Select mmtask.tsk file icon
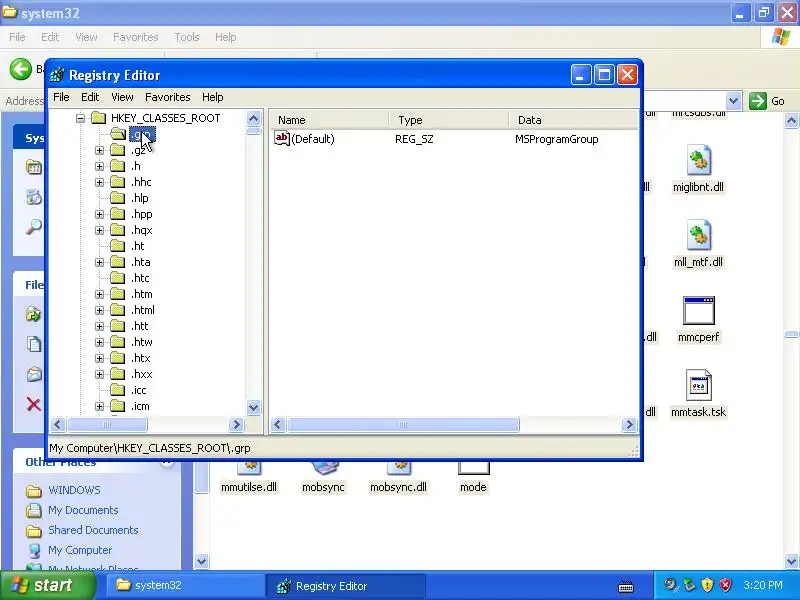This screenshot has width=800, height=600. click(x=698, y=385)
